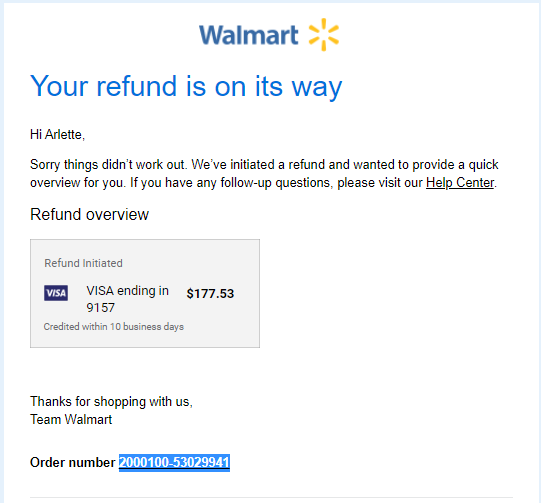
Task: Click the $177.53 refund amount
Action: coord(210,294)
